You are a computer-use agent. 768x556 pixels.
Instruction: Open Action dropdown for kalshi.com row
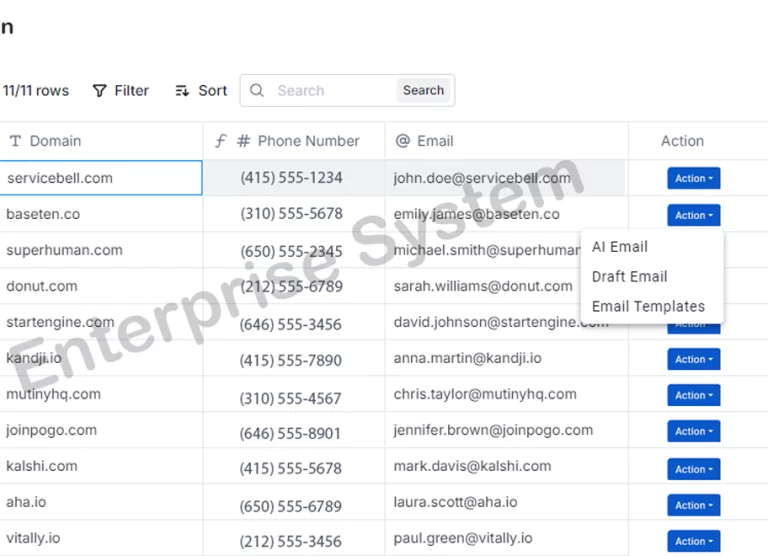click(694, 469)
